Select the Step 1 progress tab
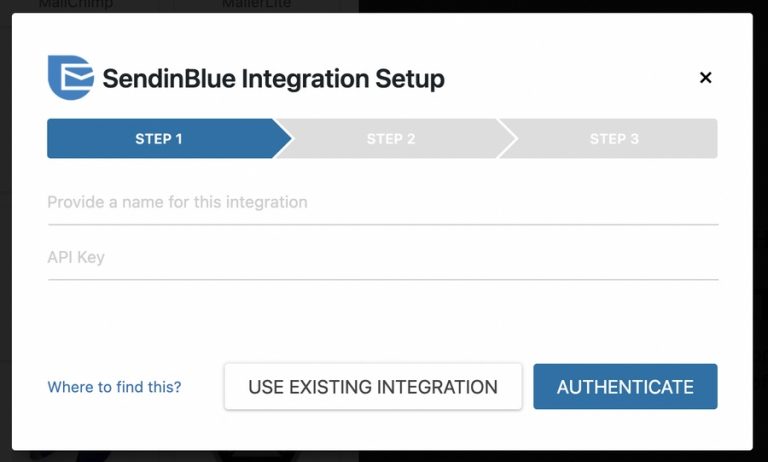Image resolution: width=768 pixels, height=462 pixels. (x=159, y=139)
